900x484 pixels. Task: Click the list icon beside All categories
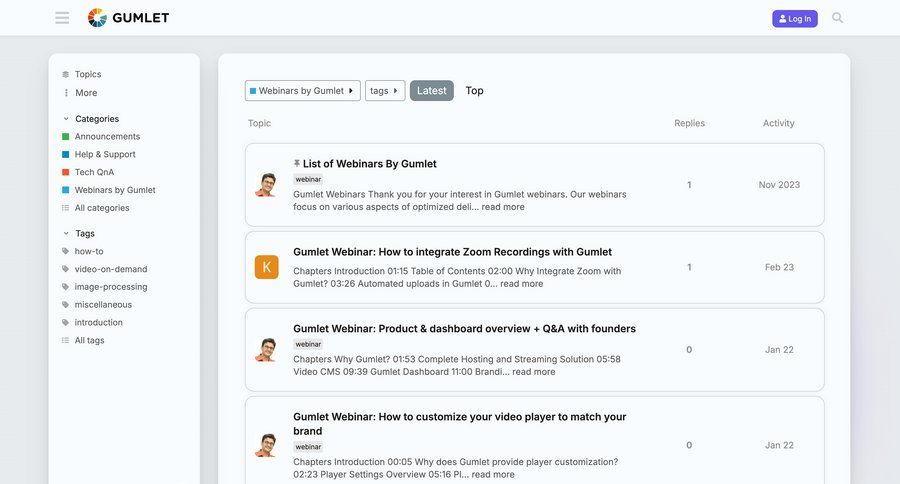tap(65, 208)
